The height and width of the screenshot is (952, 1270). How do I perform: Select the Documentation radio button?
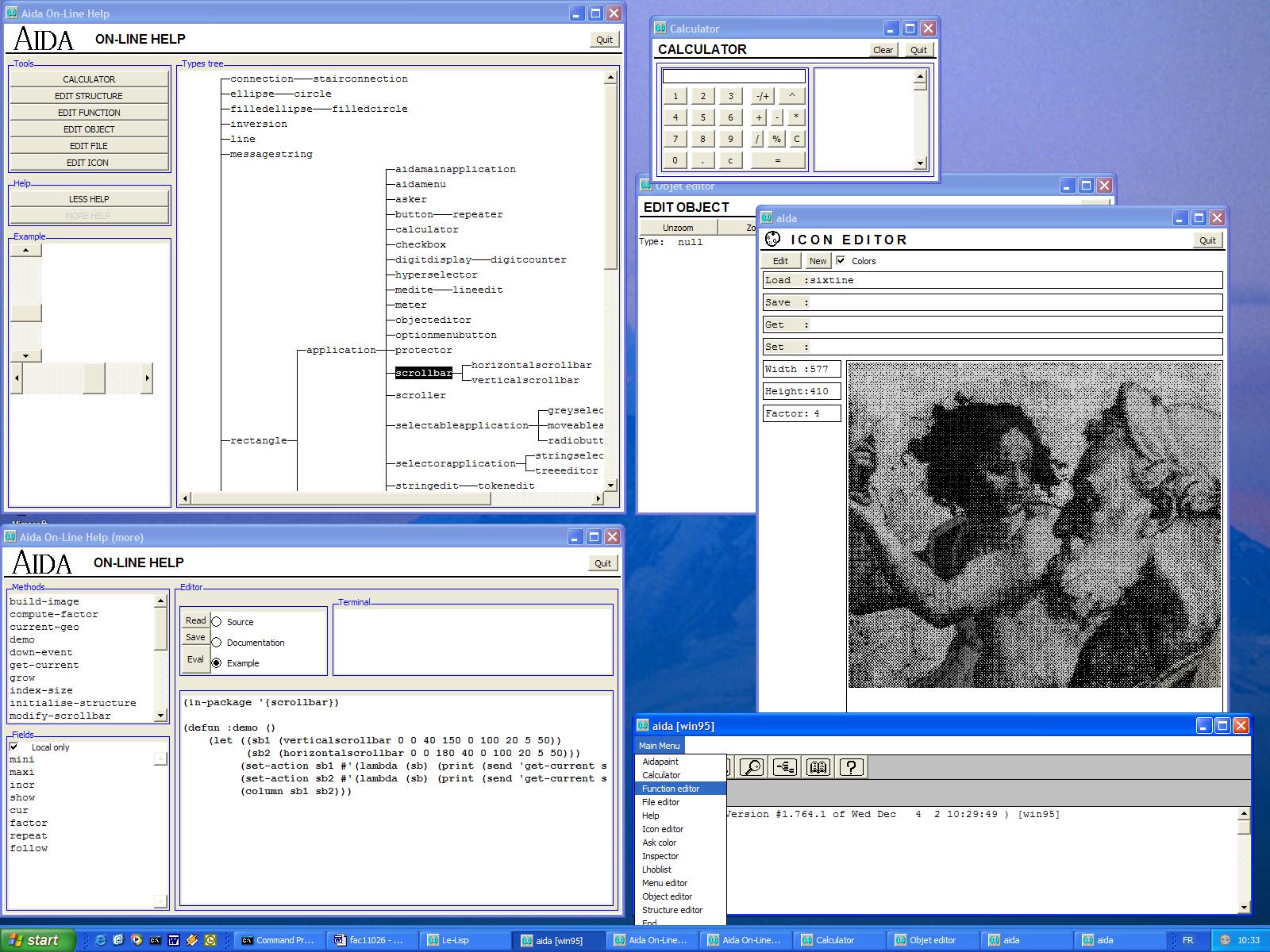click(216, 643)
